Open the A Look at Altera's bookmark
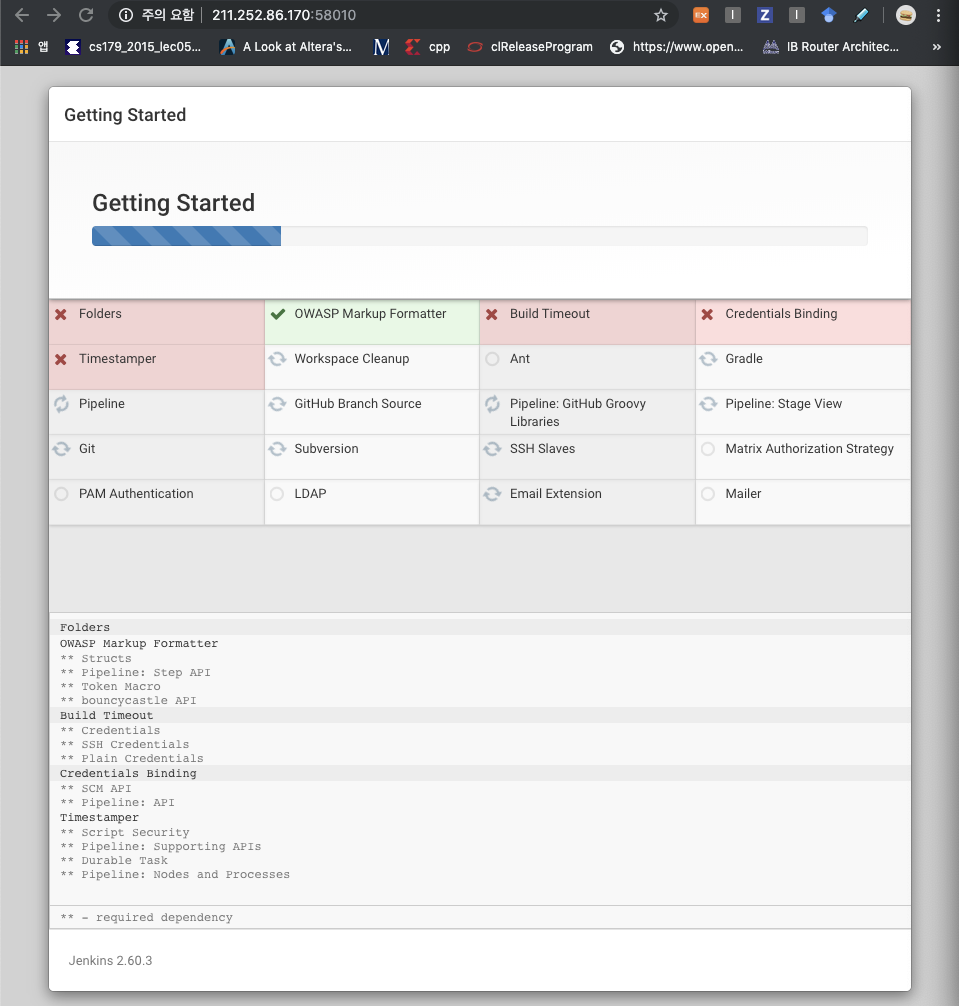 [x=286, y=47]
